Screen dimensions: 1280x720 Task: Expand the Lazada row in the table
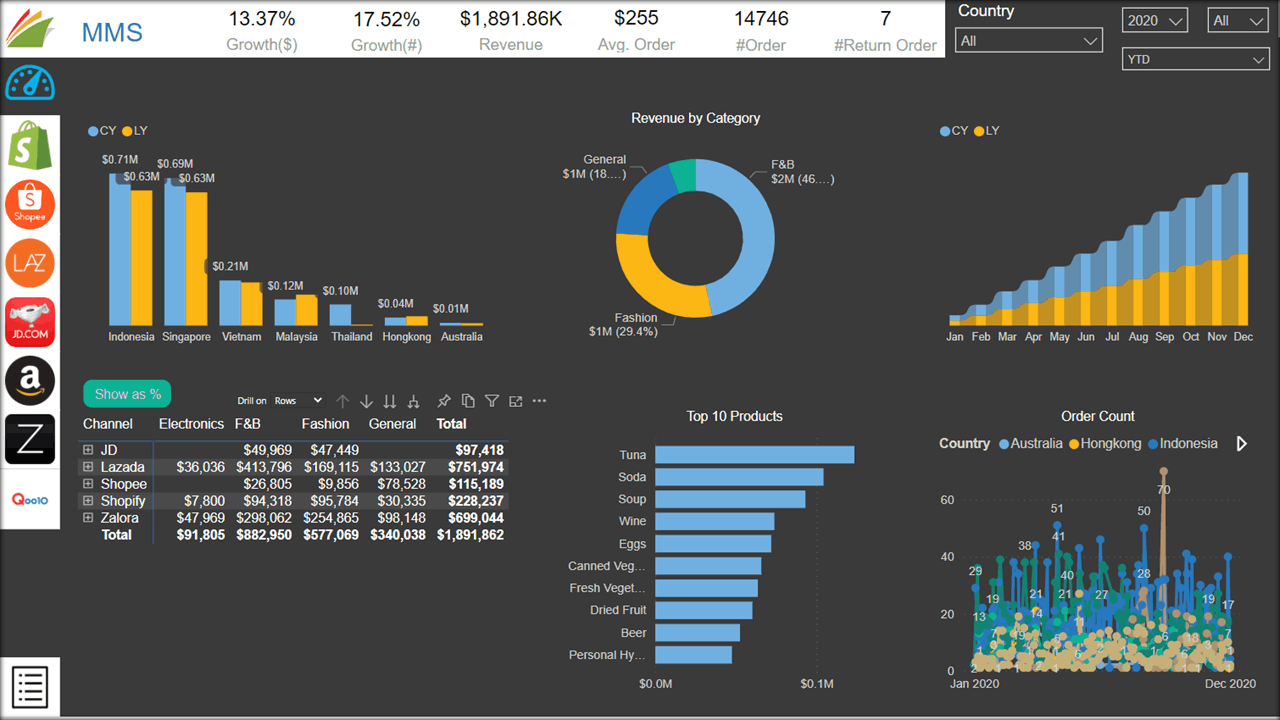(90, 467)
